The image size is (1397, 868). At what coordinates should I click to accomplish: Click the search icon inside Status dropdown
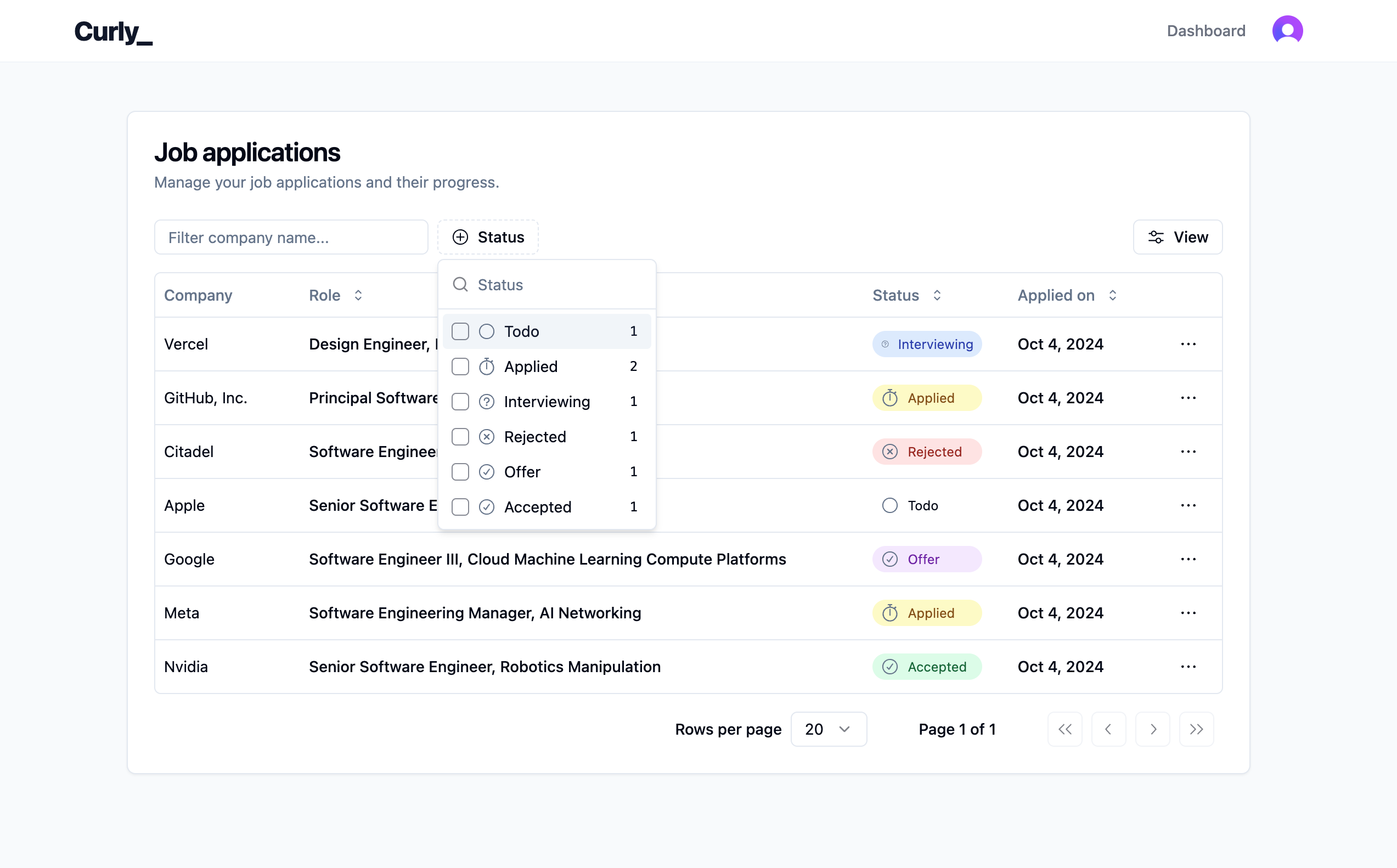(x=460, y=285)
